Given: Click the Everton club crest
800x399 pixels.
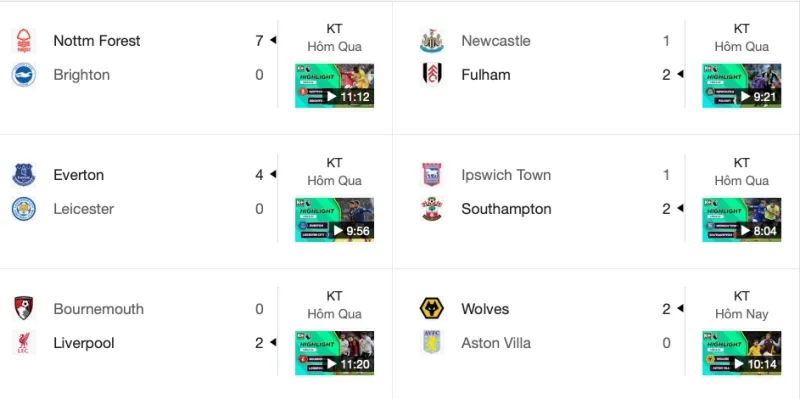Looking at the screenshot, I should click(x=23, y=175).
